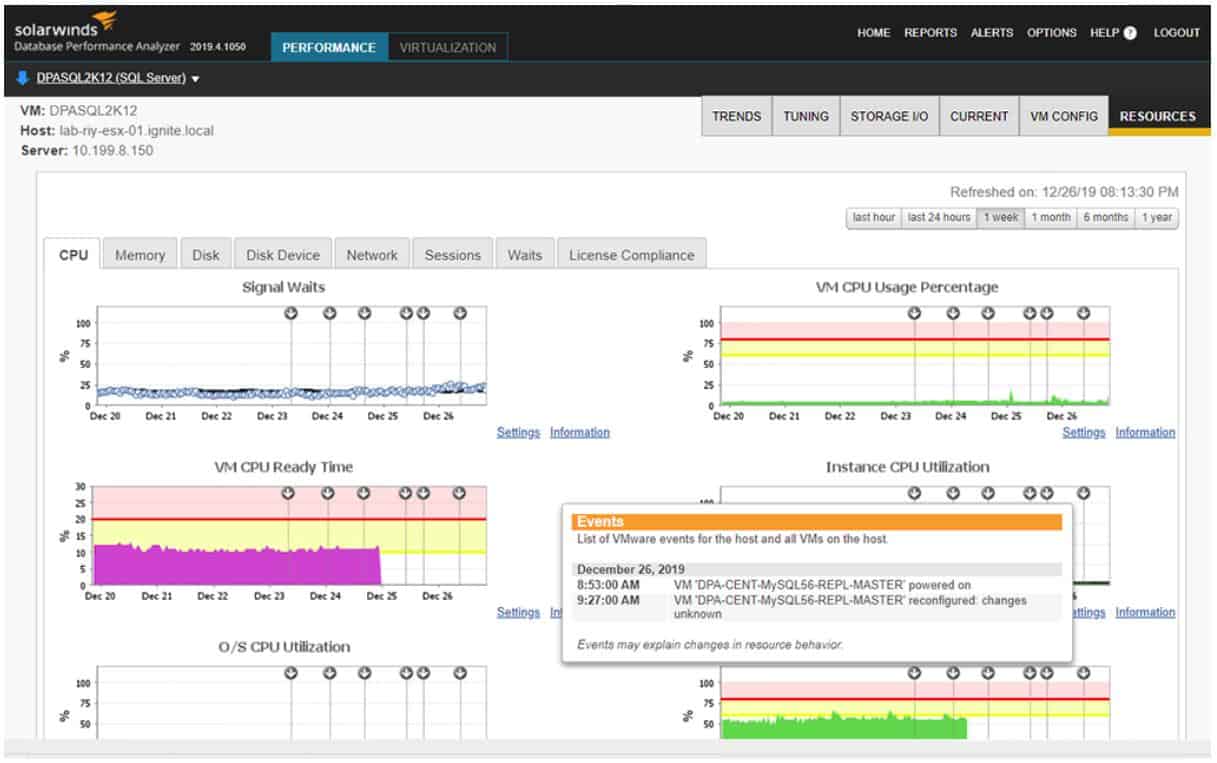Click last event marker on VM CPU Ready Time chart
The height and width of the screenshot is (763, 1217).
click(459, 493)
